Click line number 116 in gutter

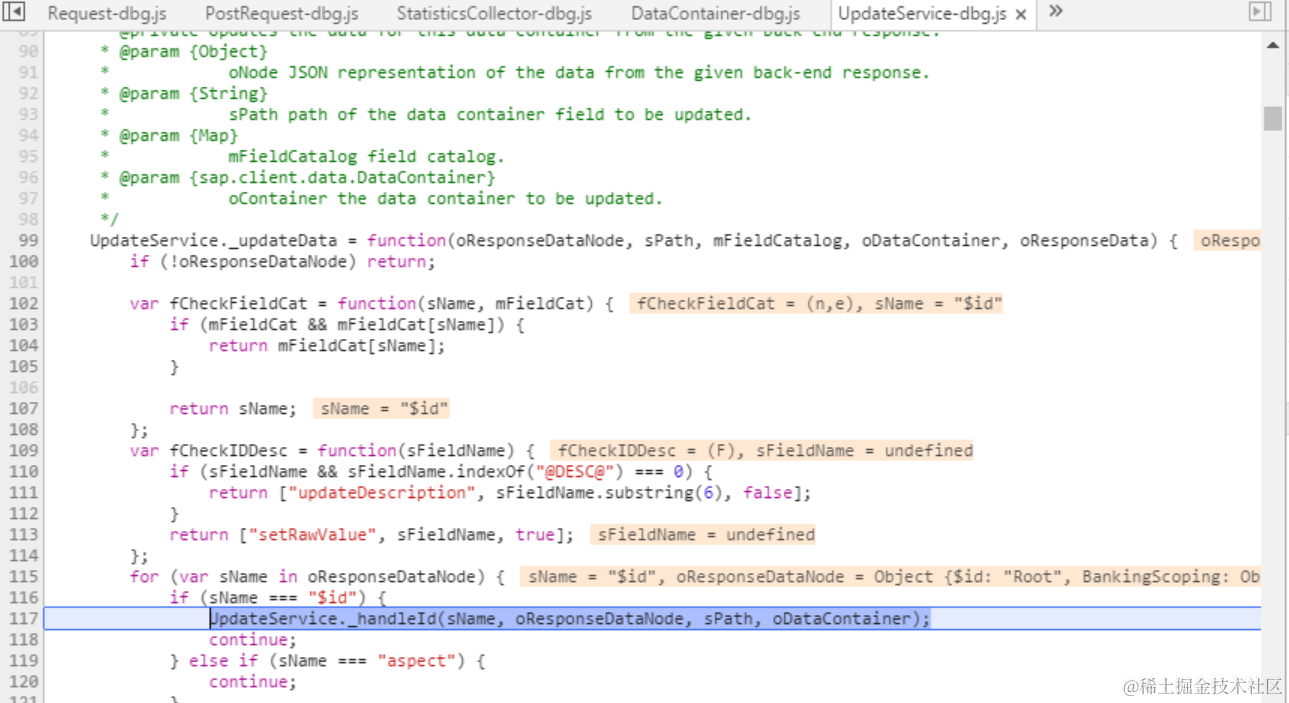25,597
